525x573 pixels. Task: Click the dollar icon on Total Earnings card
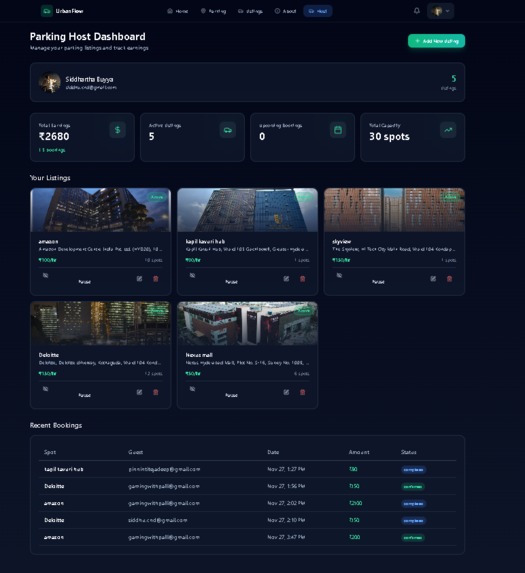pyautogui.click(x=118, y=130)
